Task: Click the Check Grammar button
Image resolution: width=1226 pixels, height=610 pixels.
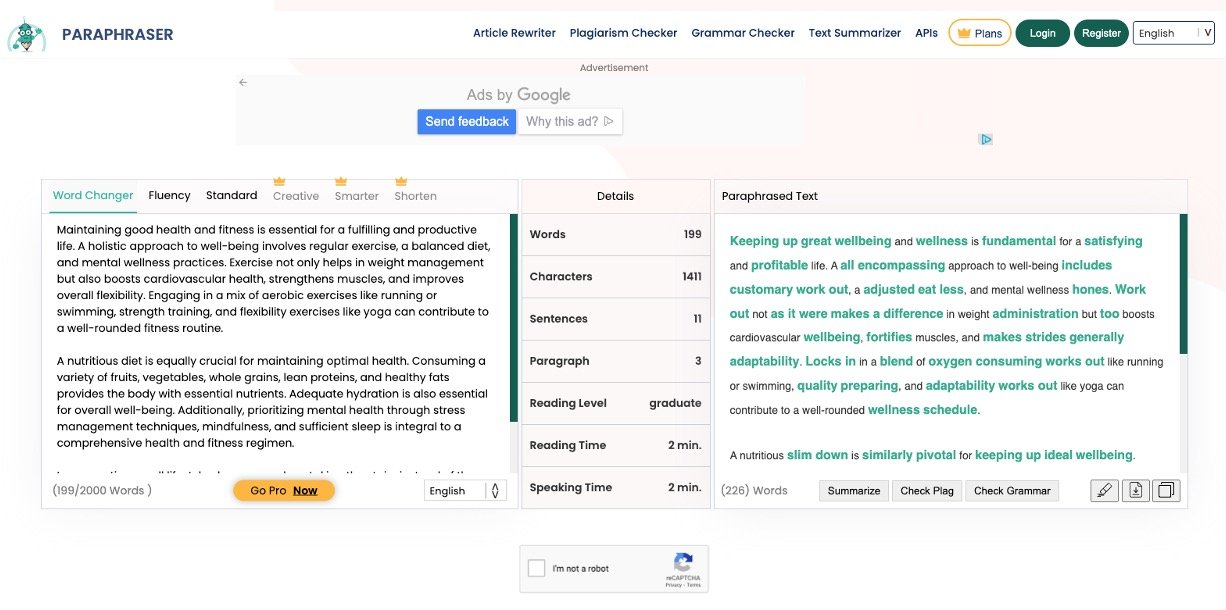Action: point(1012,490)
